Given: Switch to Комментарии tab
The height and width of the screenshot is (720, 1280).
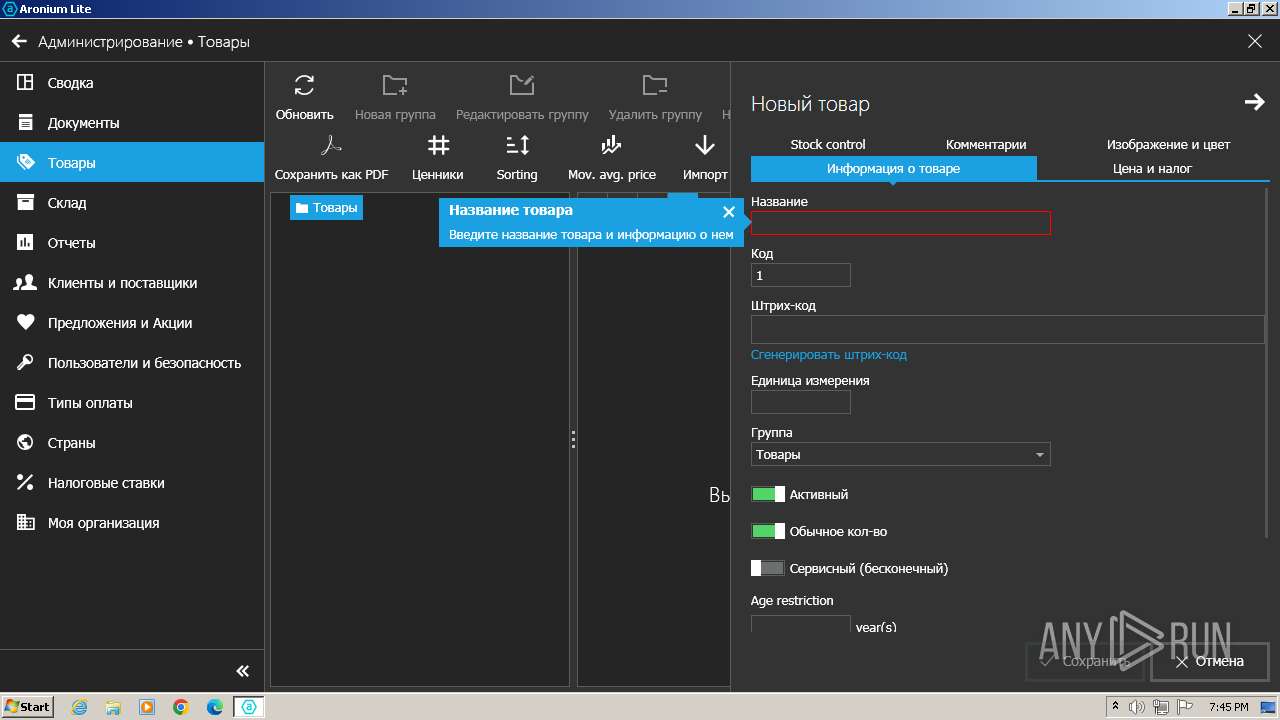Looking at the screenshot, I should [986, 144].
